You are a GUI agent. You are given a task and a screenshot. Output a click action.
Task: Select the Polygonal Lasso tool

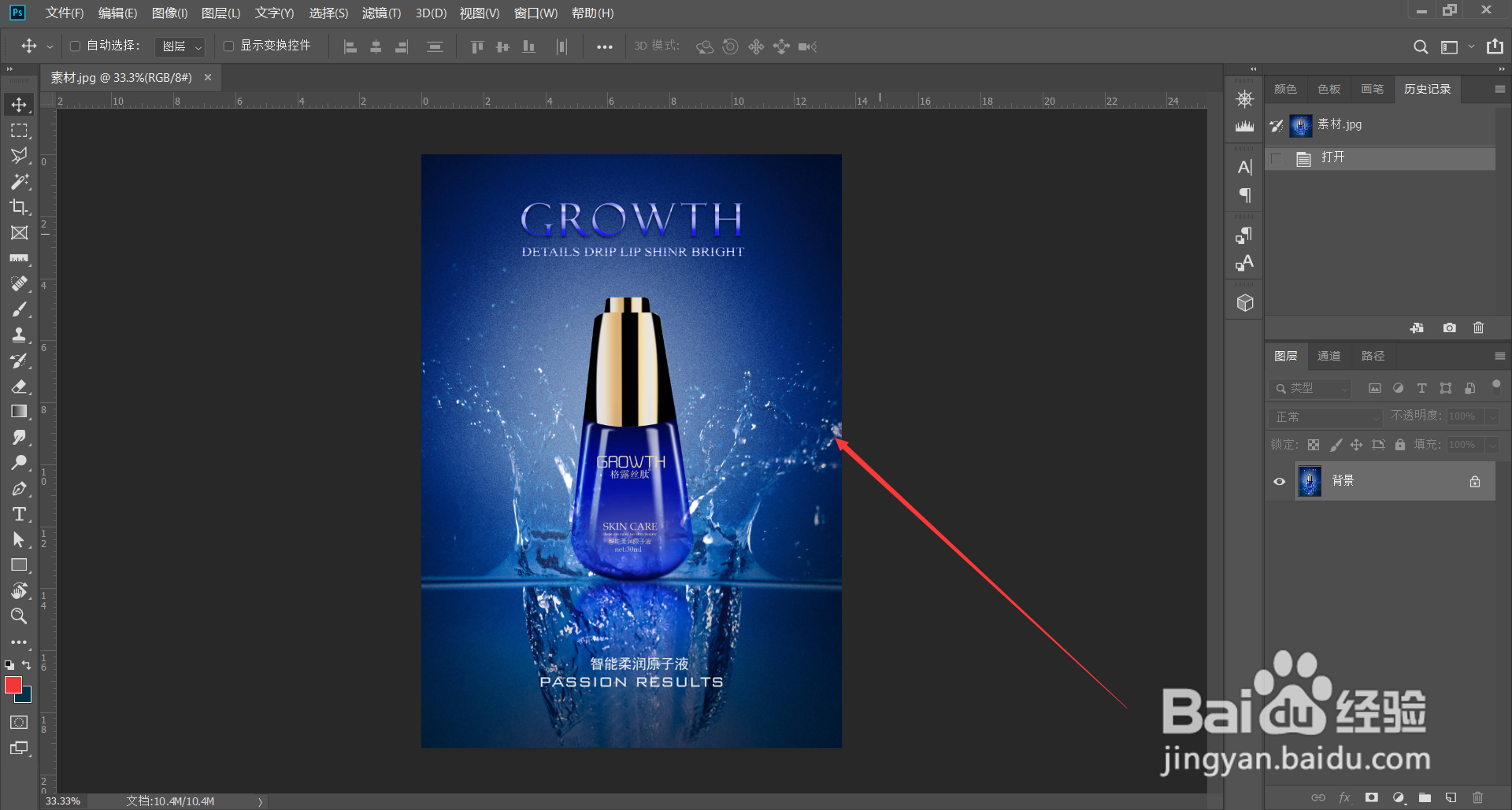click(19, 156)
